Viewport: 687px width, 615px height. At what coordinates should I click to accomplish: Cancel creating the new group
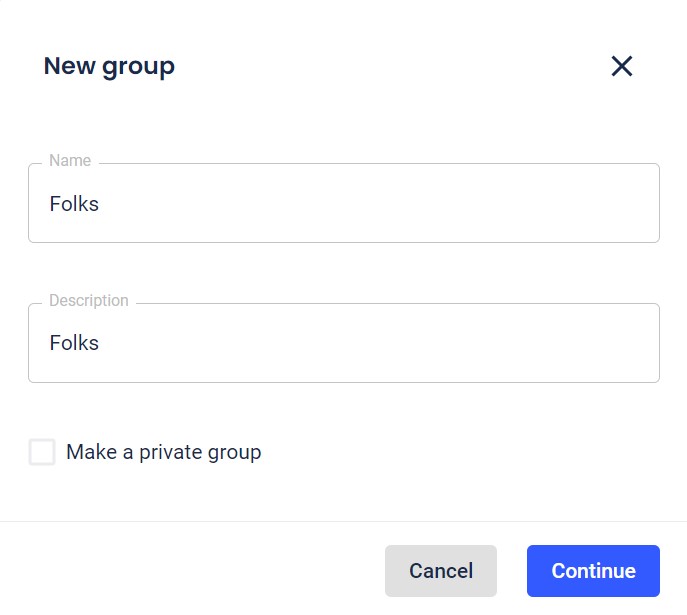(x=441, y=571)
